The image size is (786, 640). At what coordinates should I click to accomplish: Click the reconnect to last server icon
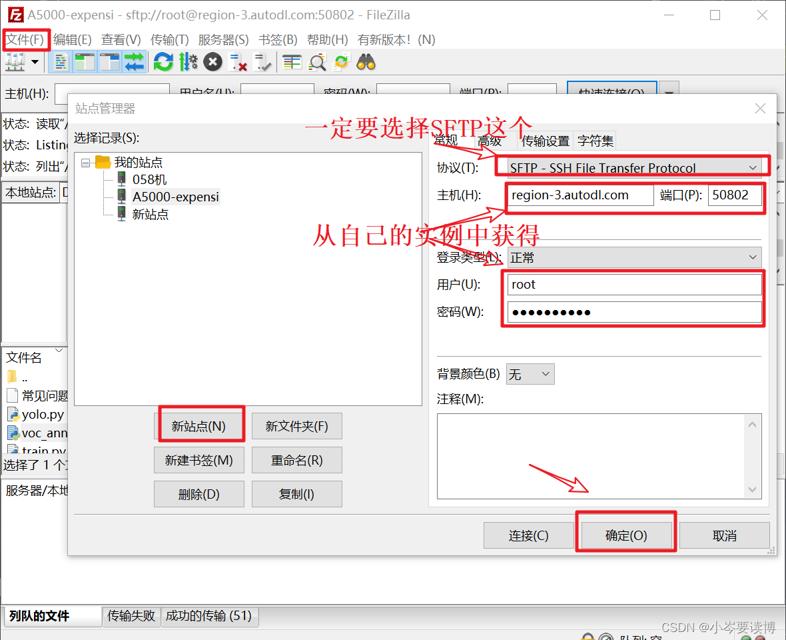263,63
